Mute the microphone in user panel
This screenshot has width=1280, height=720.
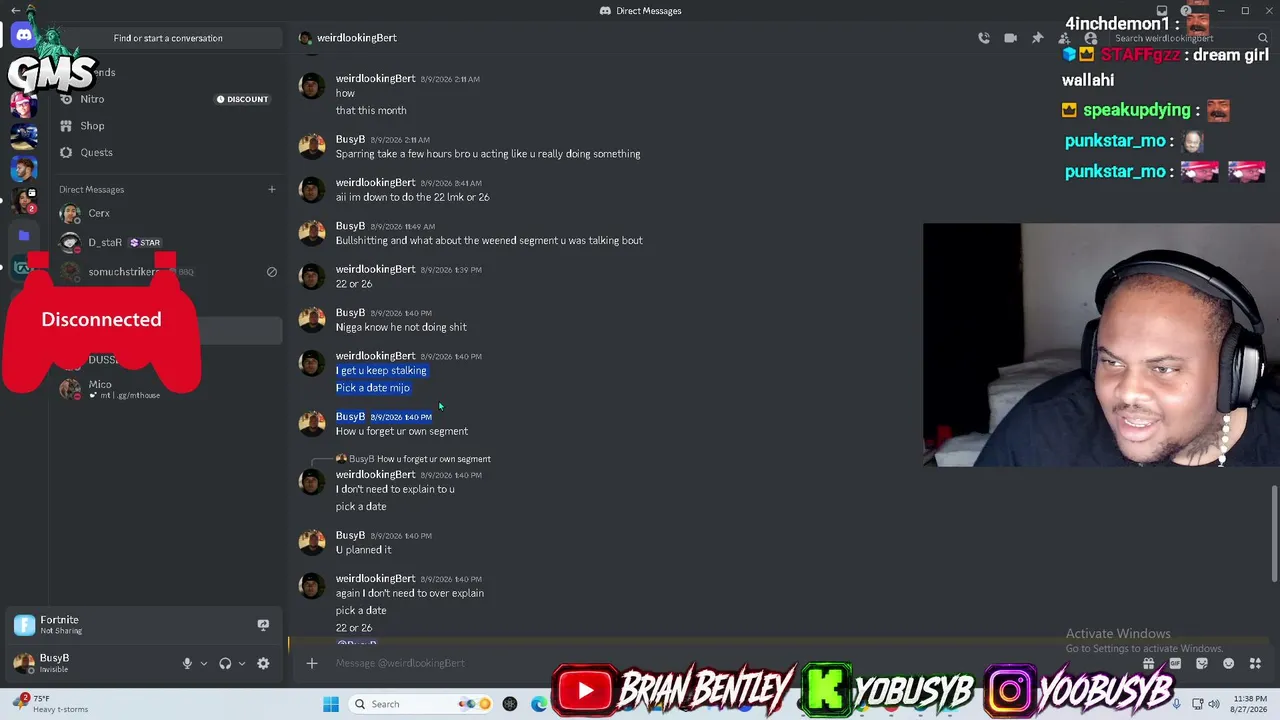(187, 663)
